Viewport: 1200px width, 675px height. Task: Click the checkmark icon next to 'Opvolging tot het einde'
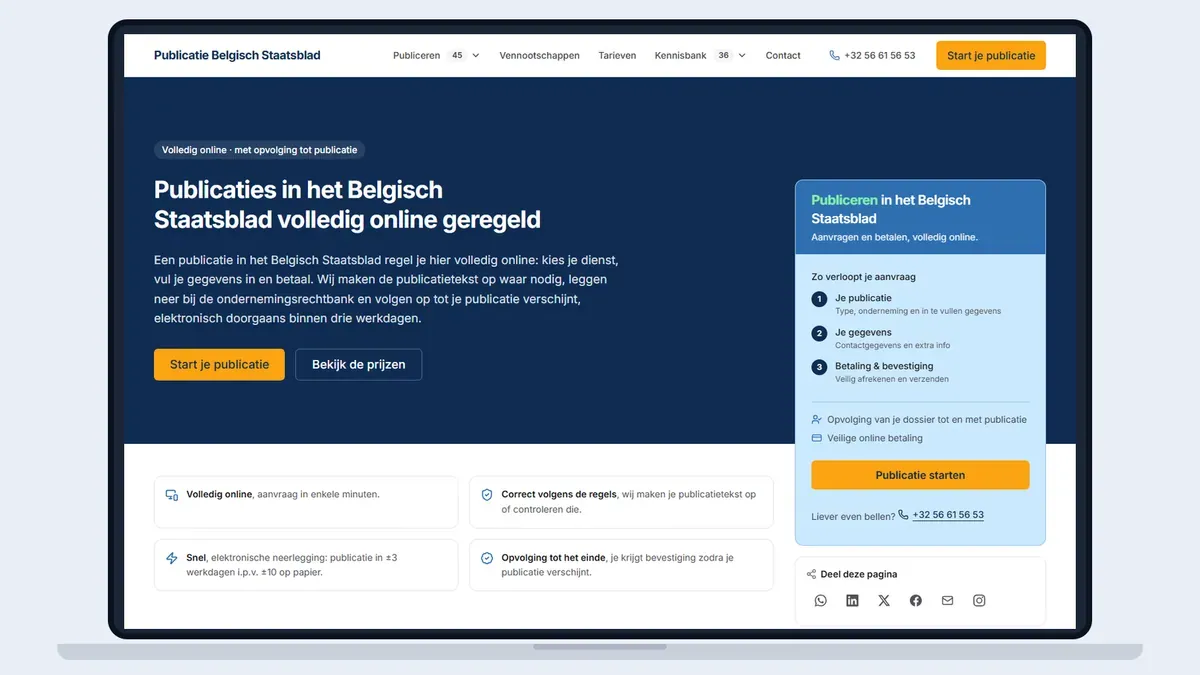click(x=487, y=558)
